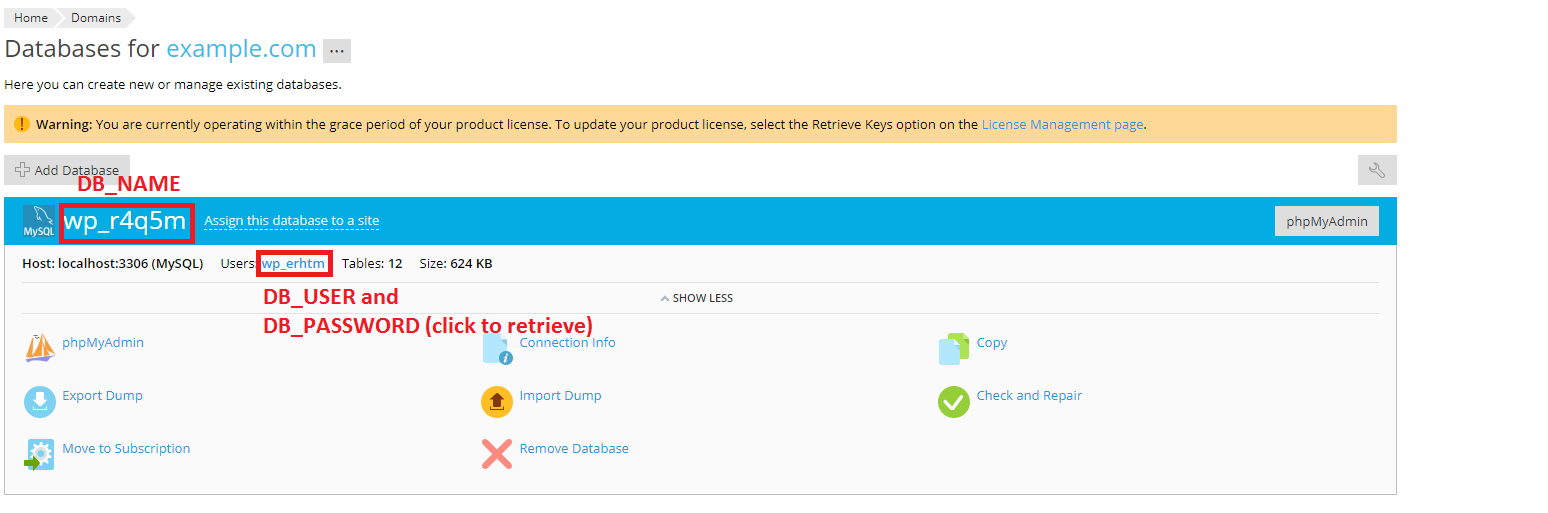Open the example.com domain link in heading
This screenshot has height=513, width=1548.
tap(241, 49)
